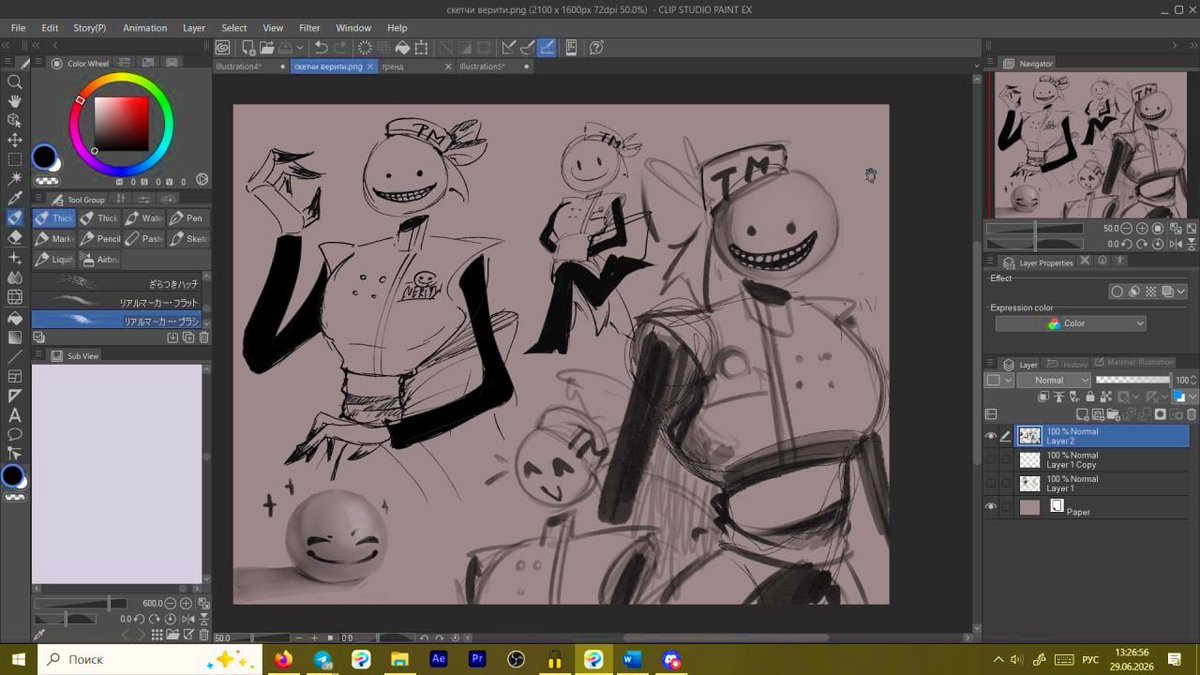The width and height of the screenshot is (1200, 675).
Task: Select the Balloon tool
Action: coord(15,434)
